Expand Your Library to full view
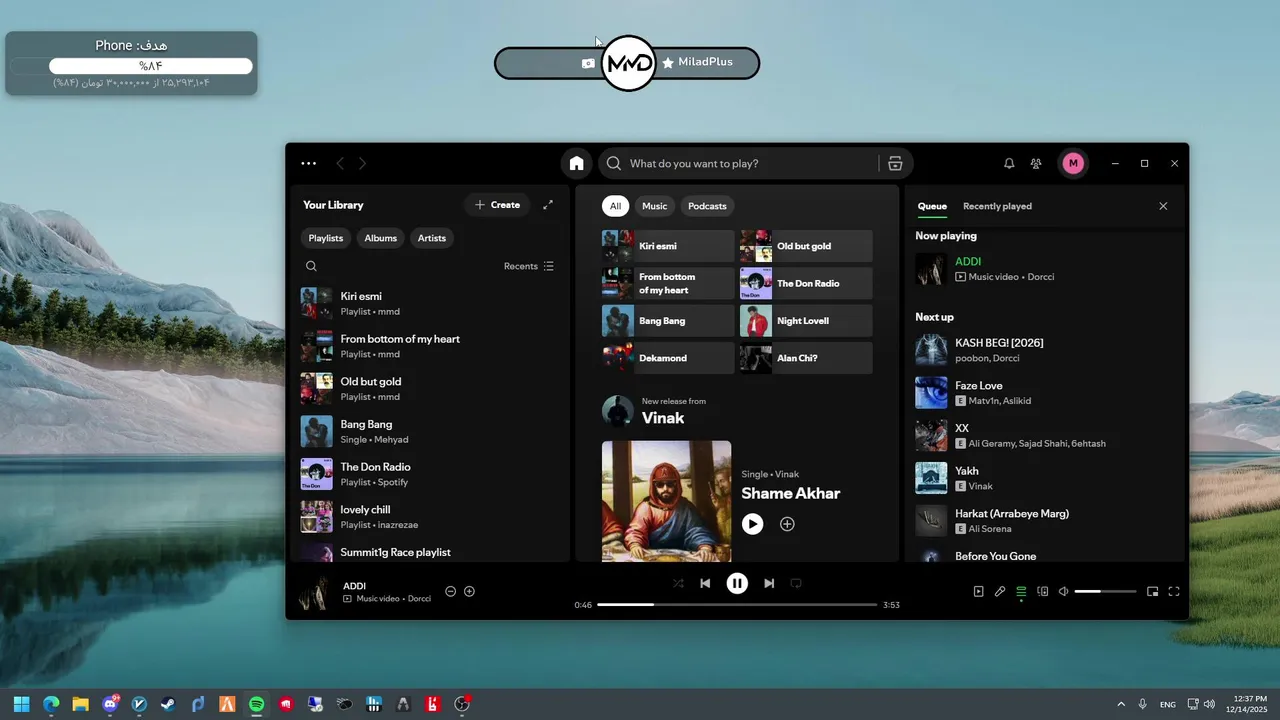This screenshot has width=1280, height=720. tap(548, 205)
